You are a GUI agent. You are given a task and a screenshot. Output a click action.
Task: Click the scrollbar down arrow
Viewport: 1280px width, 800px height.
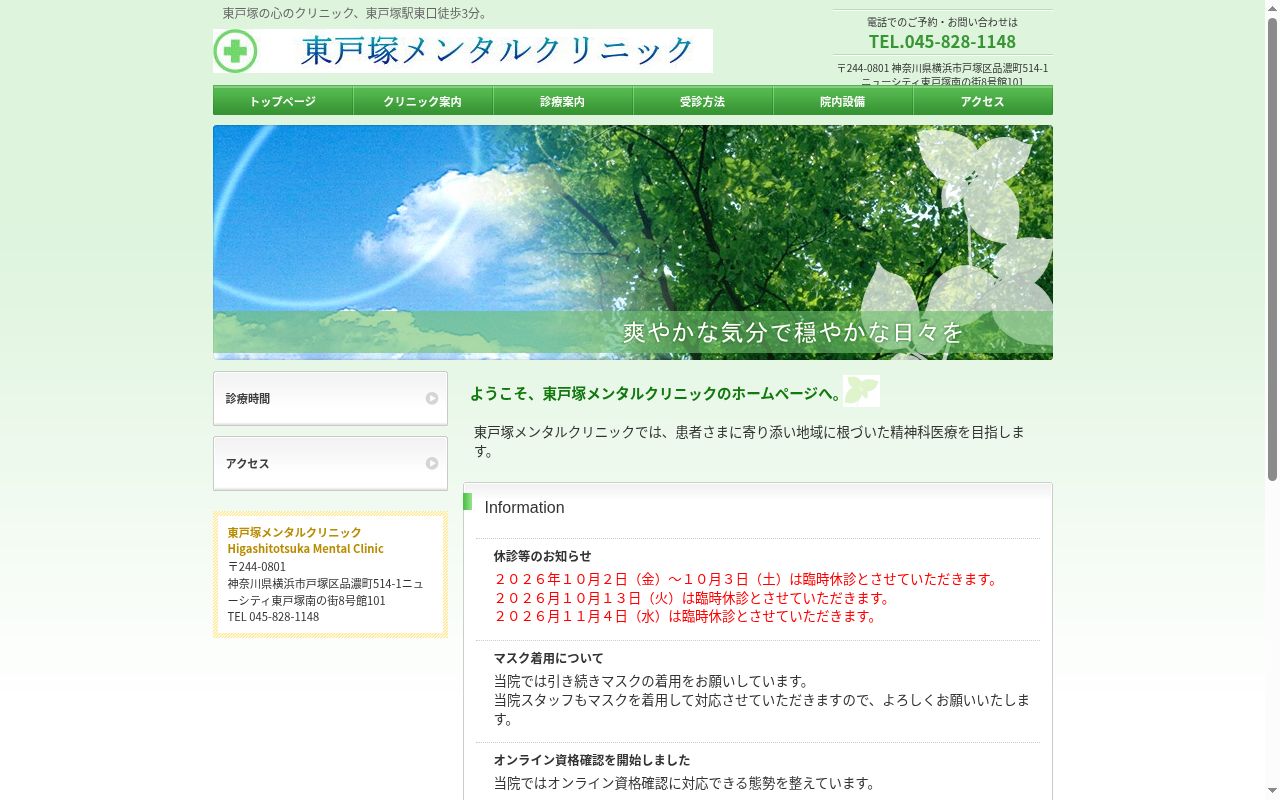pyautogui.click(x=1272, y=792)
